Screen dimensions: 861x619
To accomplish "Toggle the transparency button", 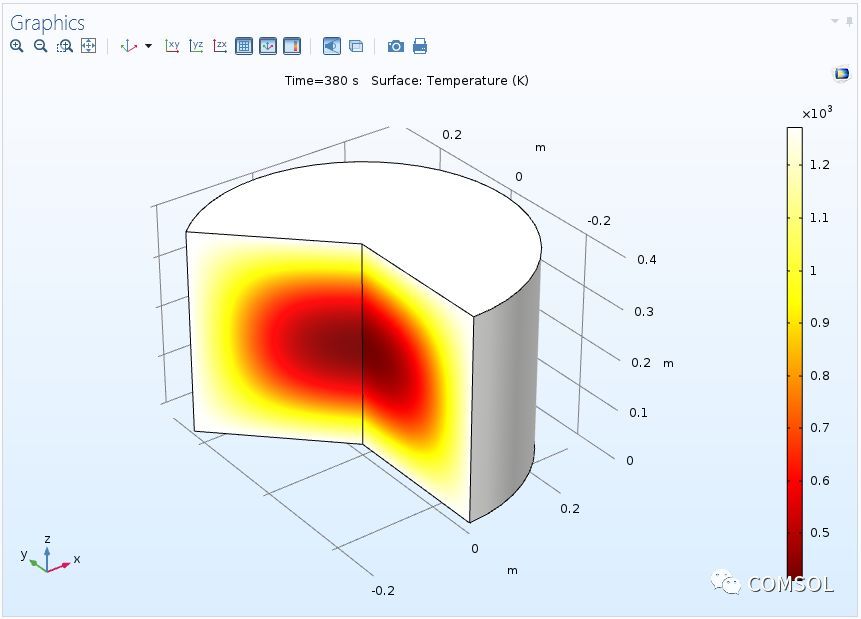I will tap(356, 46).
